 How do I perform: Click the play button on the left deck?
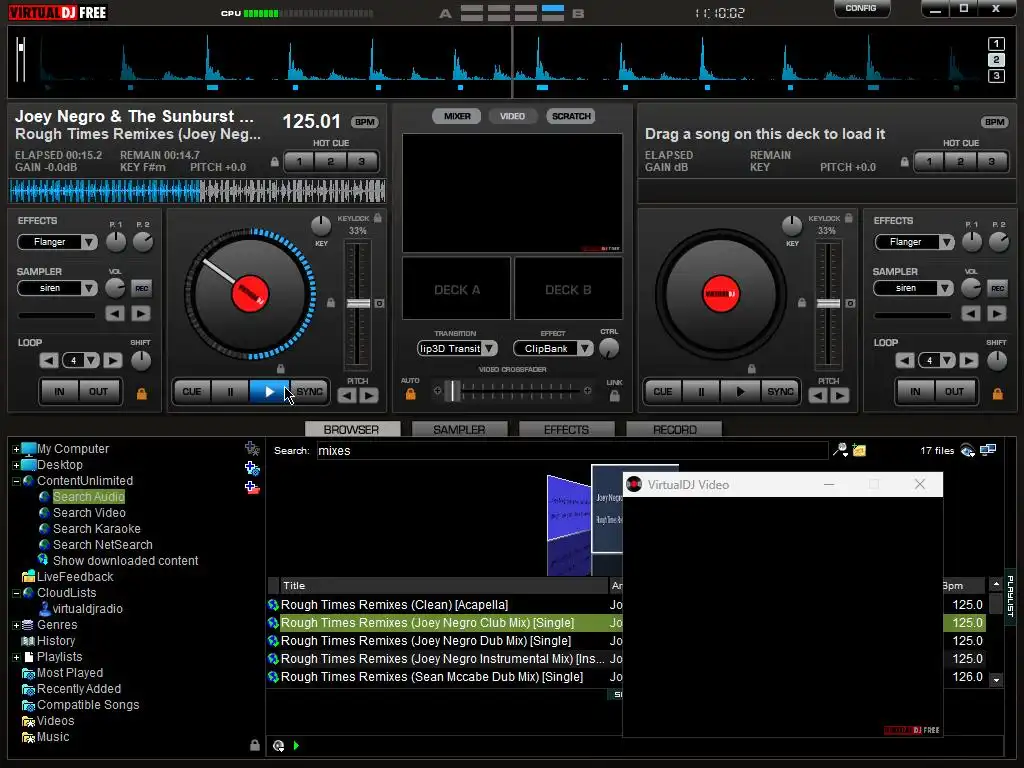[x=269, y=392]
